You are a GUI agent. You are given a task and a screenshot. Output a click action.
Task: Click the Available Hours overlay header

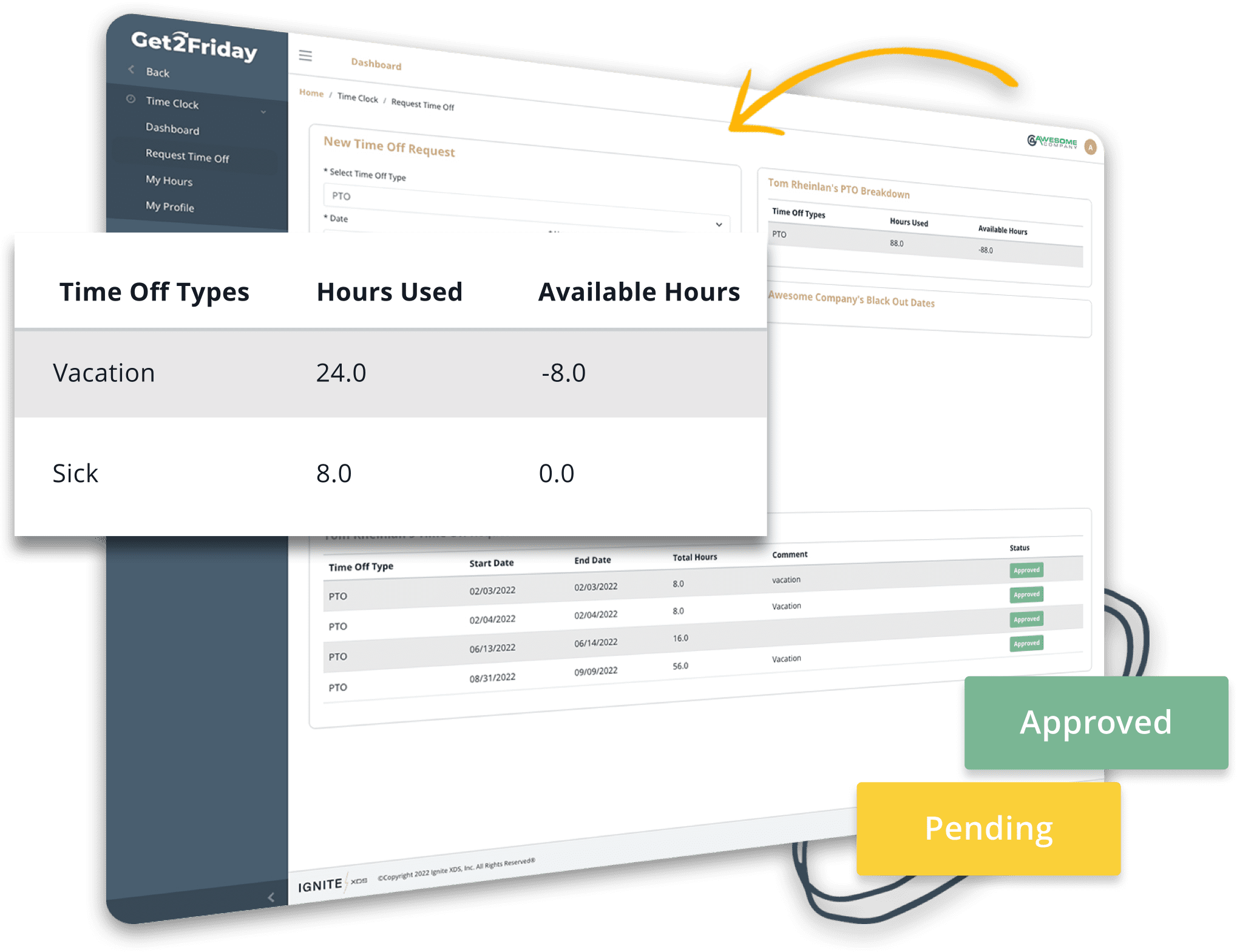tap(639, 292)
